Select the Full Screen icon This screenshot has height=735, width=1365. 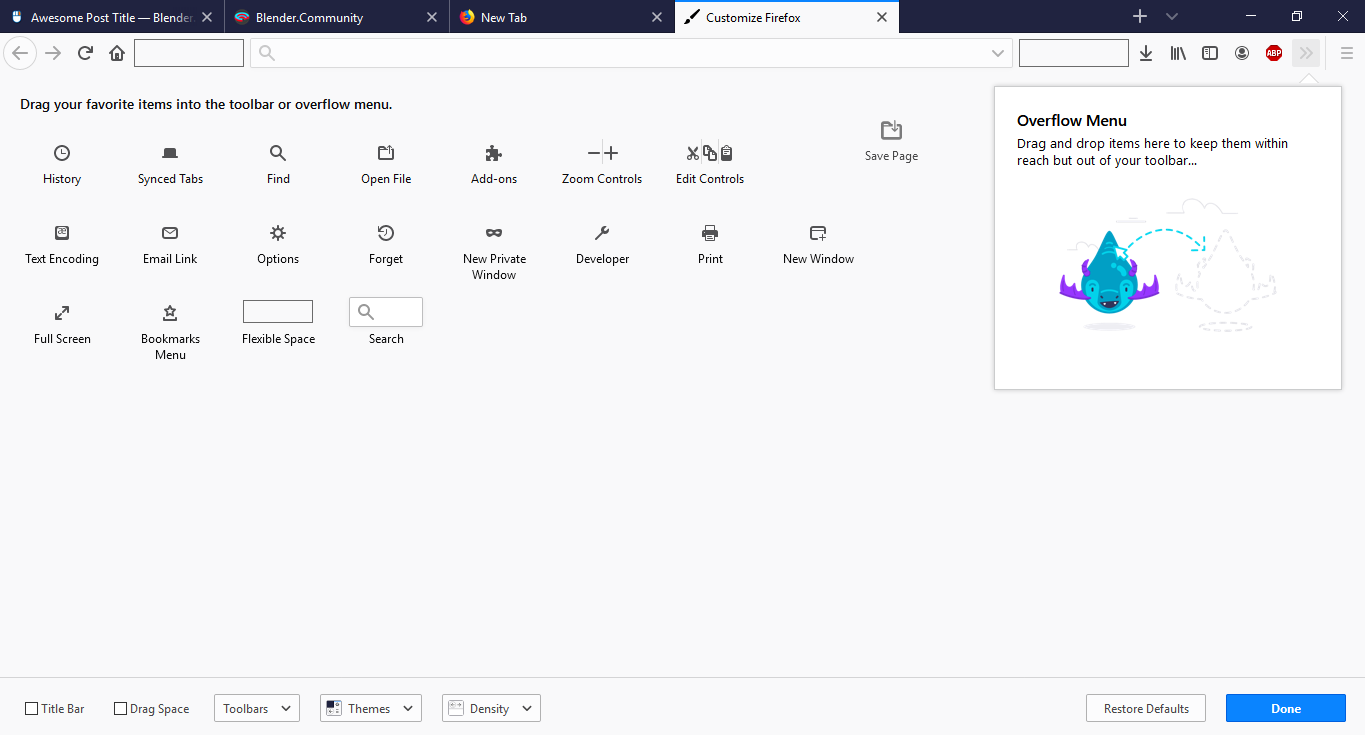(62, 313)
